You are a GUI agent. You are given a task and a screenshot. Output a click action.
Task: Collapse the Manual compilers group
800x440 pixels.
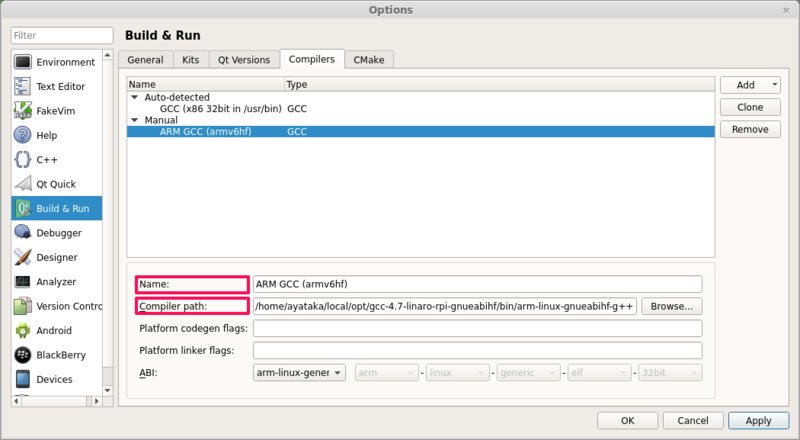coord(135,120)
